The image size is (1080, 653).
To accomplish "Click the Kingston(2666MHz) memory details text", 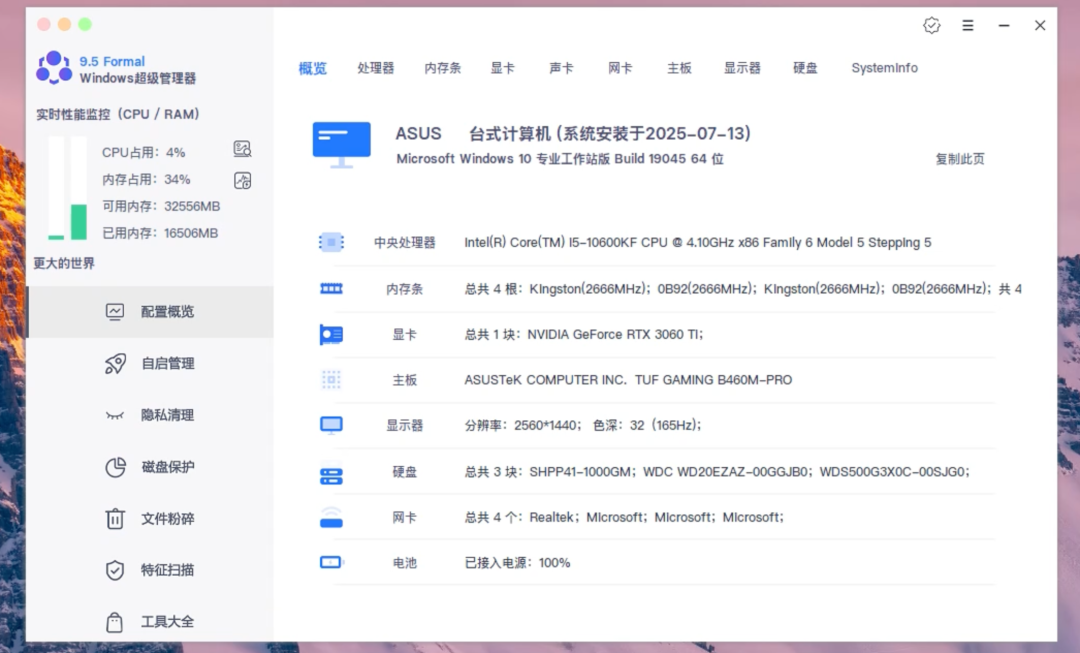I will (x=743, y=289).
